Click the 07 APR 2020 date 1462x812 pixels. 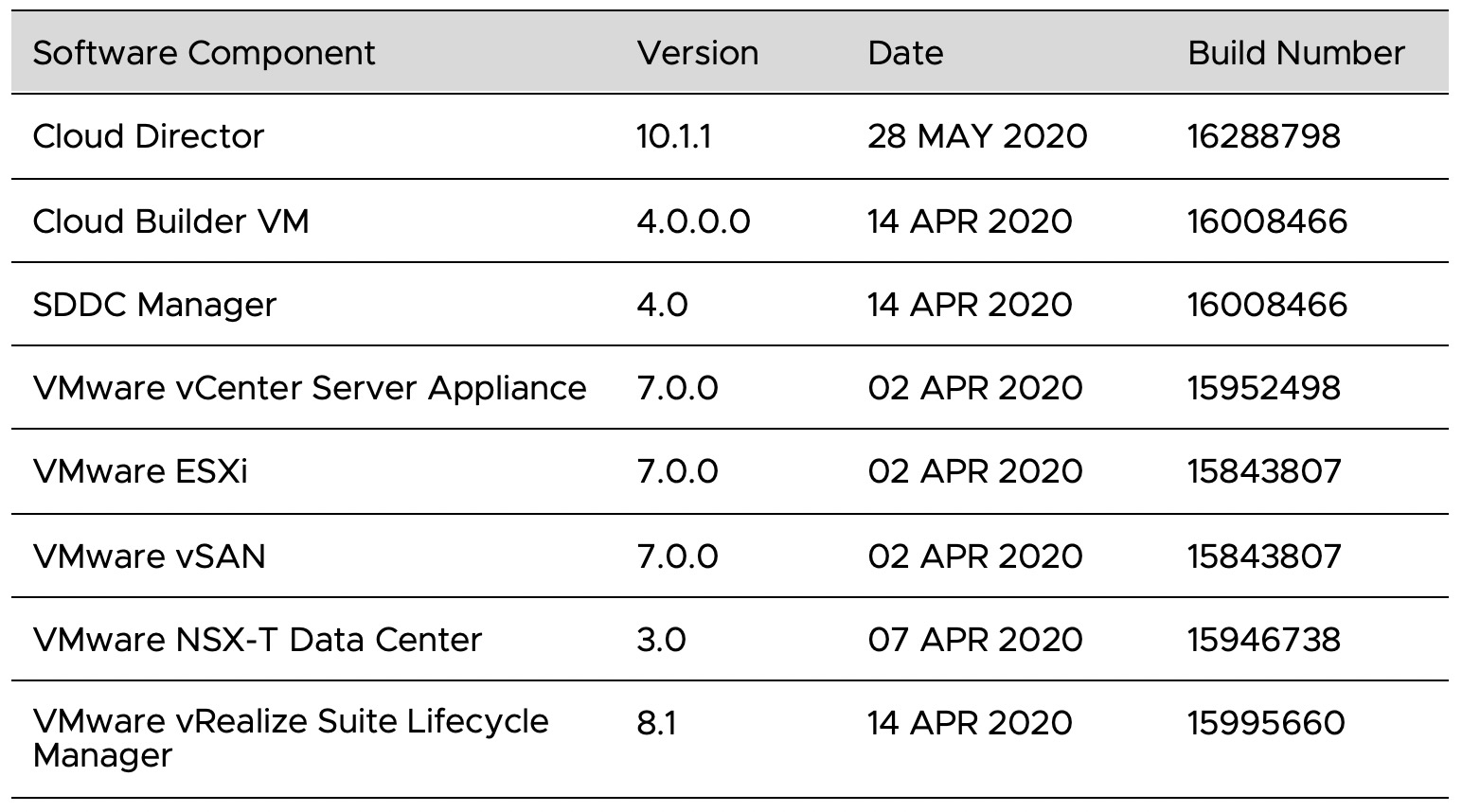pos(974,640)
